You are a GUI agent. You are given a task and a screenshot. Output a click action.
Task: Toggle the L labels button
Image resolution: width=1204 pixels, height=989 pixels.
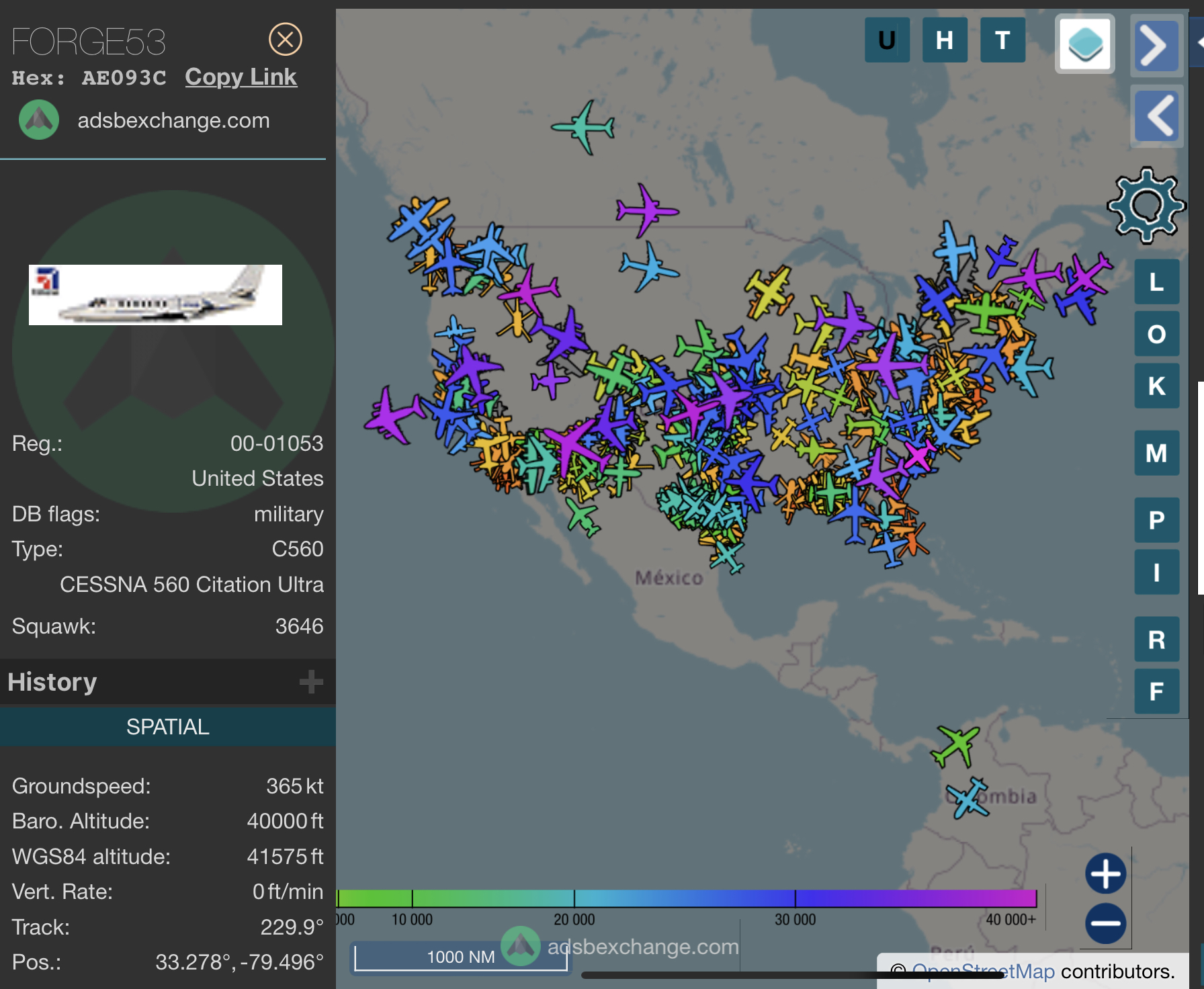click(1156, 282)
